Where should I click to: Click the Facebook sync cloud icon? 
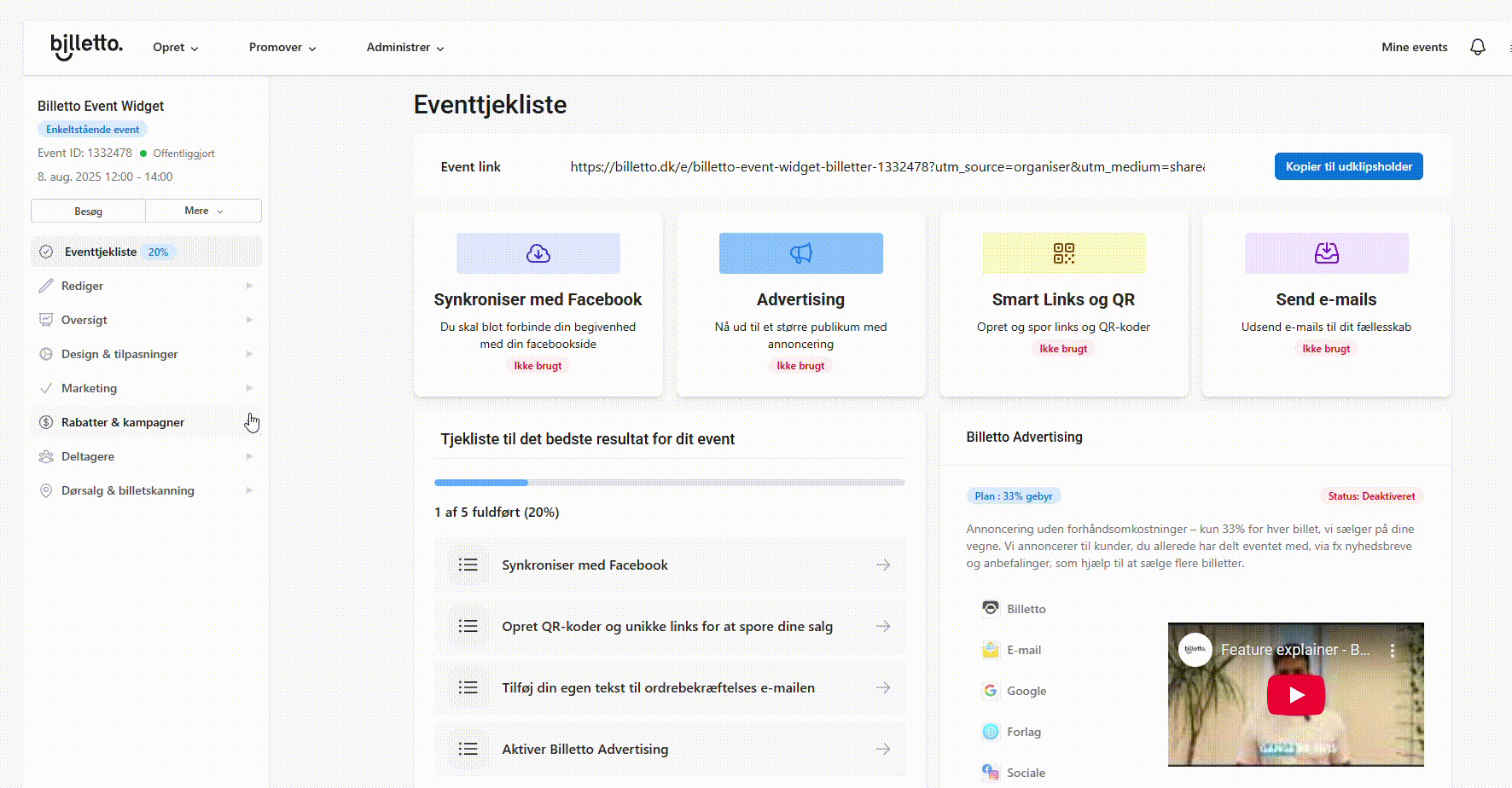point(538,253)
